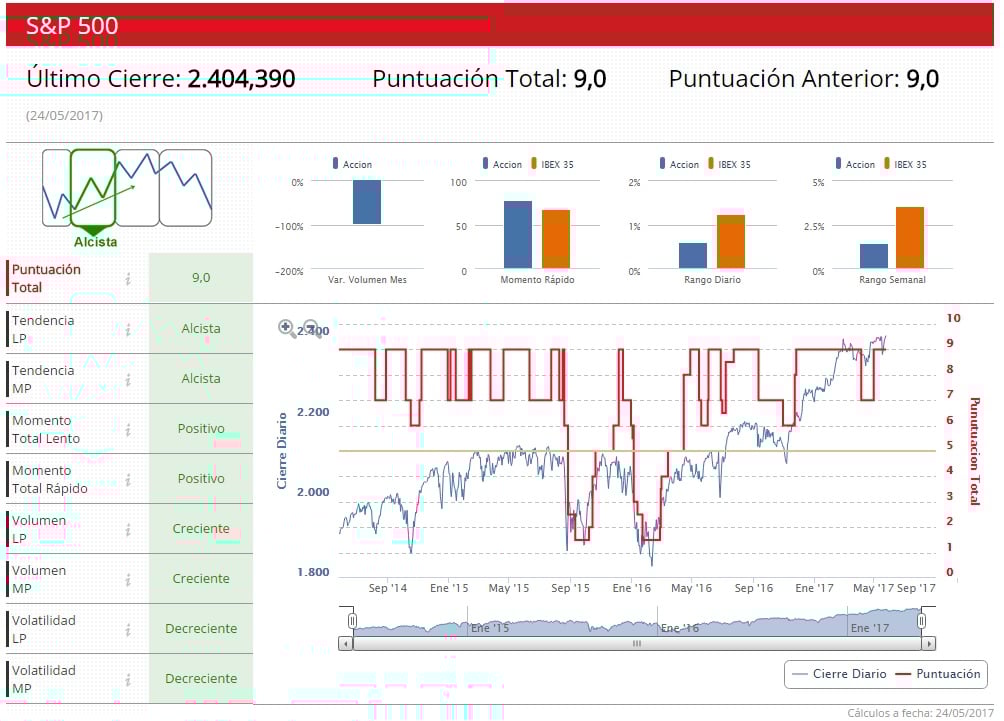The height and width of the screenshot is (721, 1004).
Task: Click Decreciente value in Volatilidad MP row
Action: click(x=201, y=678)
